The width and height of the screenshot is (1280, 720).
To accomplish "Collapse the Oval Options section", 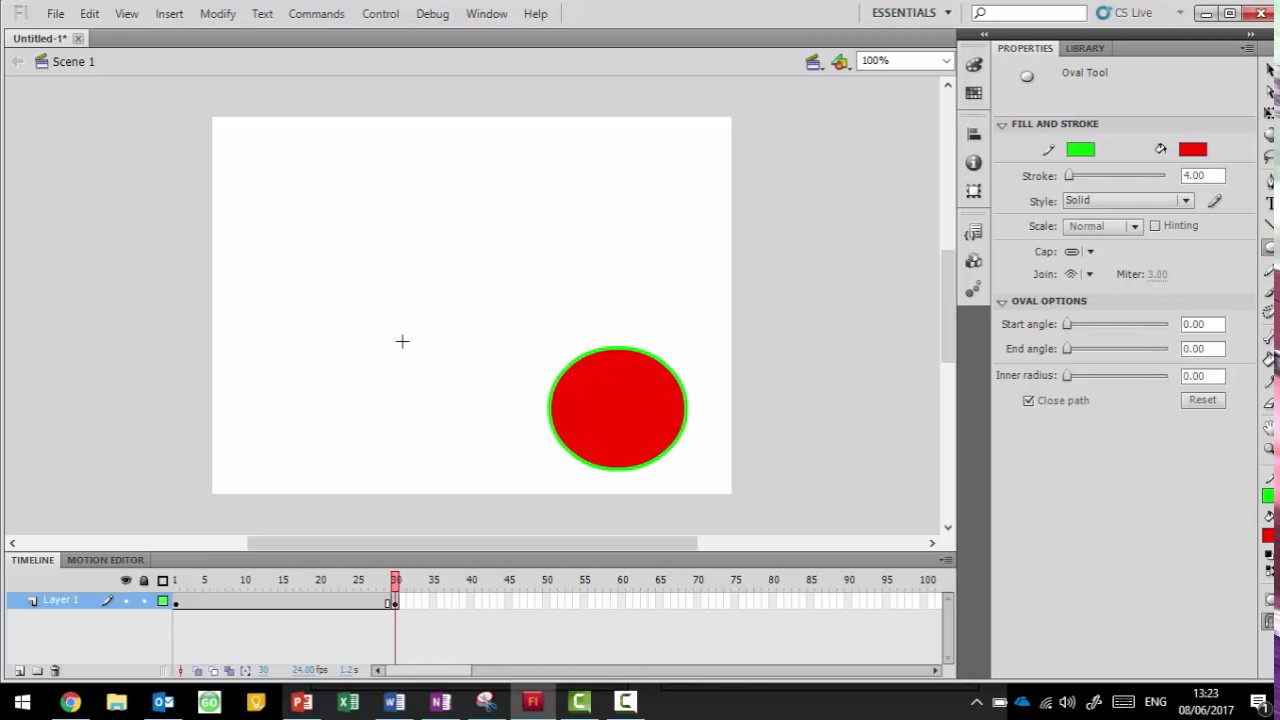I will click(x=1002, y=302).
